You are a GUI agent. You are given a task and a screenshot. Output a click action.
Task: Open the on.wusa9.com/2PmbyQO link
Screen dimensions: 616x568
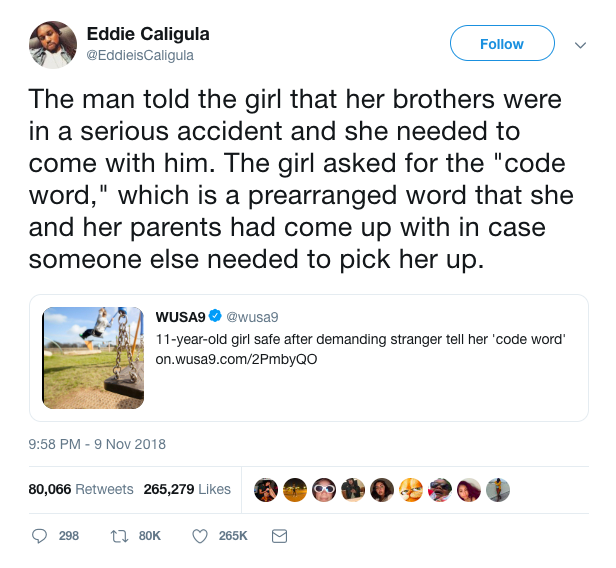pos(236,359)
